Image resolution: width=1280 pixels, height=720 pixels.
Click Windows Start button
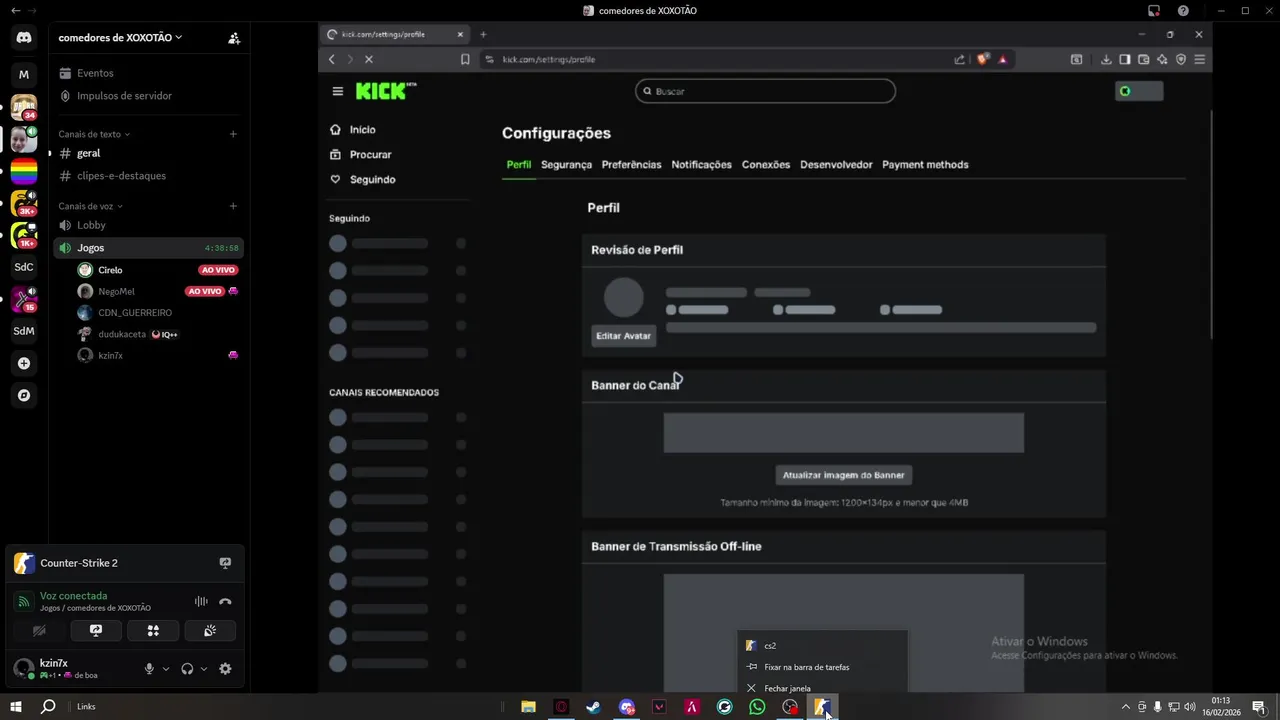pos(16,707)
